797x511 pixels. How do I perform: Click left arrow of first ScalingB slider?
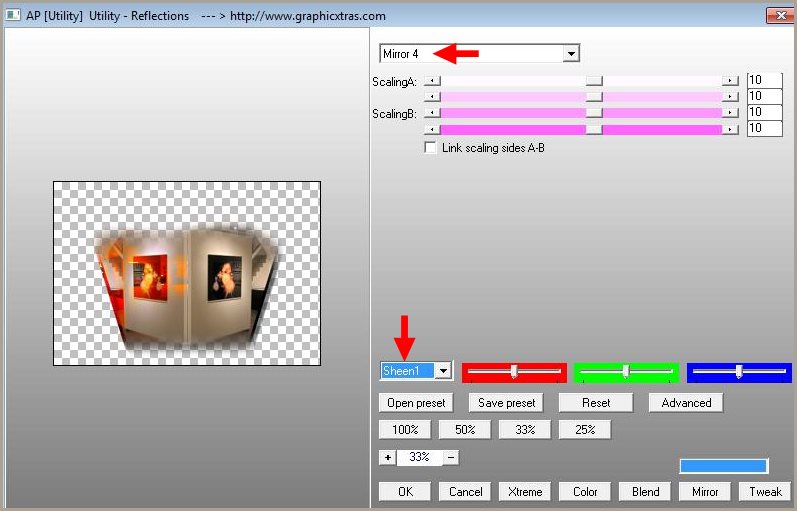431,113
